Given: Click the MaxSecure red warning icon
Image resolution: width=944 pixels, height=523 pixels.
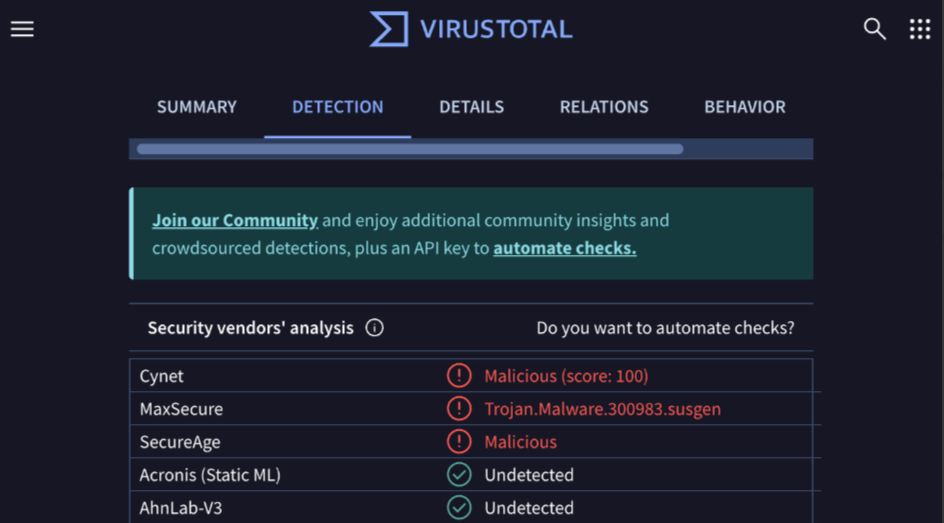Looking at the screenshot, I should (x=459, y=409).
